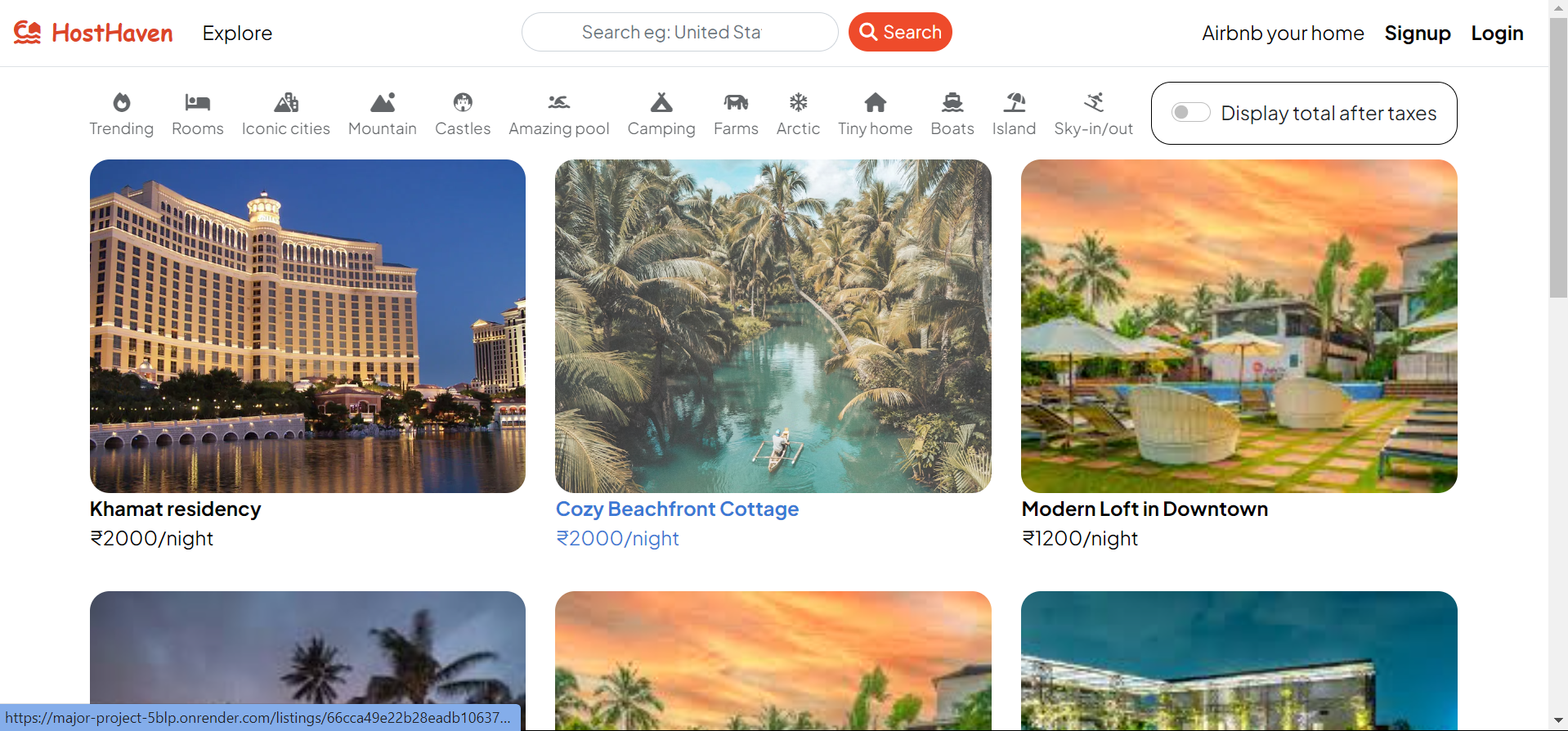Select the Mountain category icon
This screenshot has width=1568, height=731.
382,103
